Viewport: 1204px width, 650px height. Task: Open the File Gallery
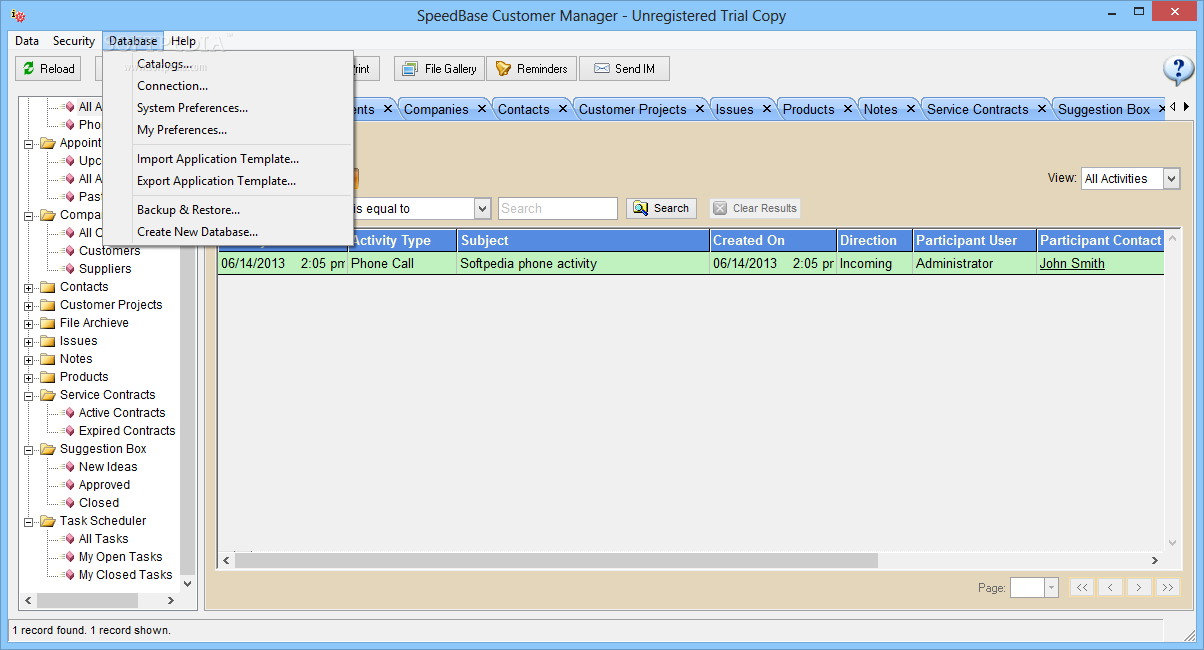point(439,69)
